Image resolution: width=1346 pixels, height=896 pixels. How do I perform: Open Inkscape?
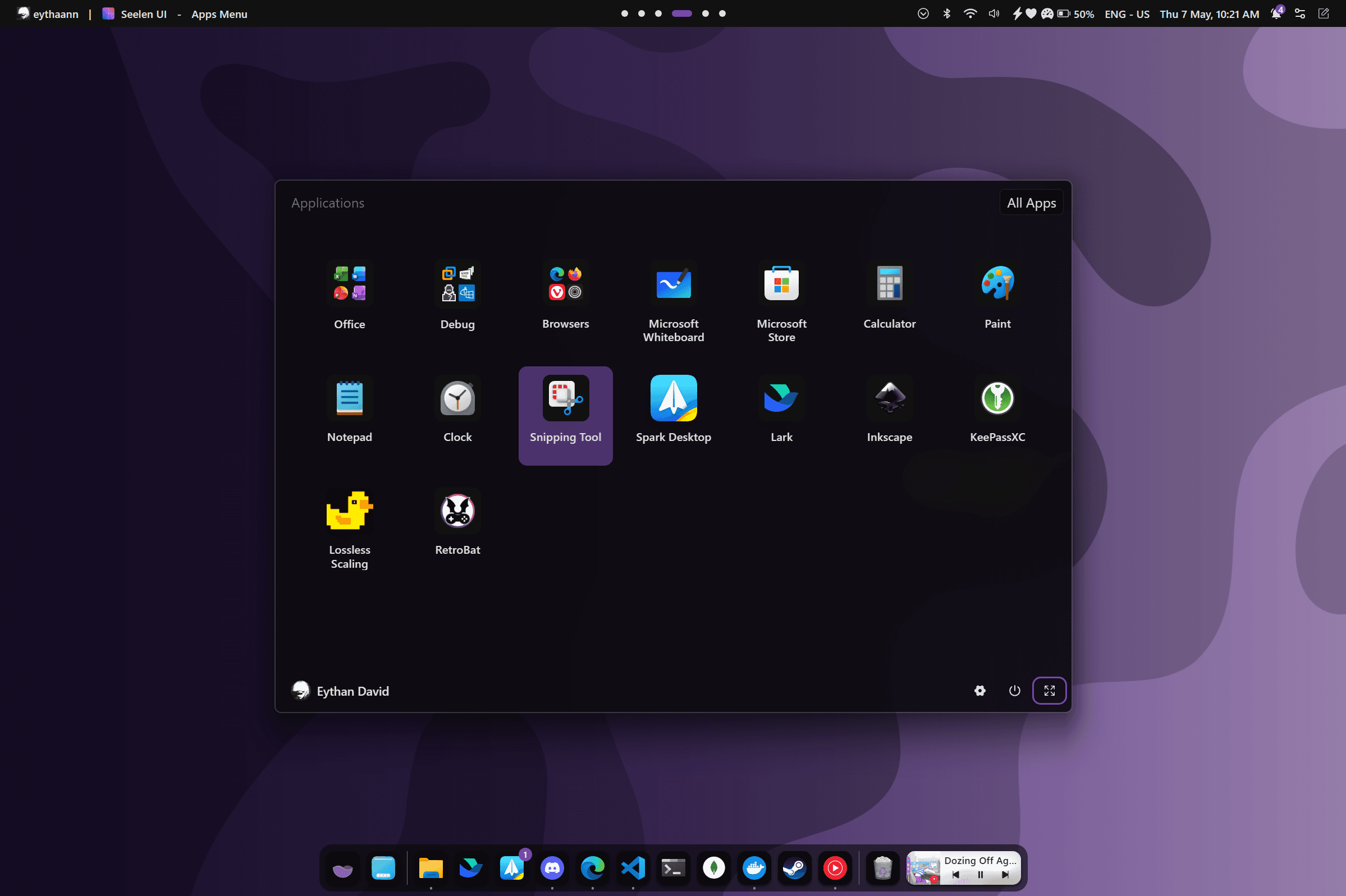click(x=889, y=410)
